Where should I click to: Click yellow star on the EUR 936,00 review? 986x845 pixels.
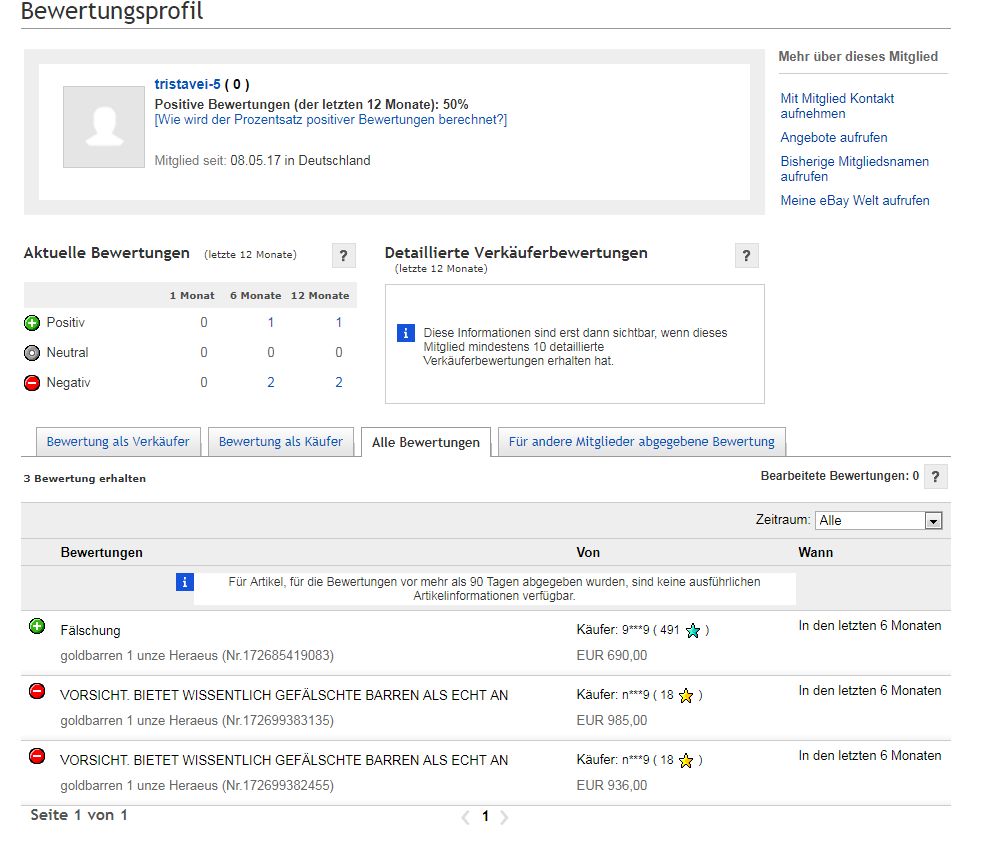(x=686, y=761)
